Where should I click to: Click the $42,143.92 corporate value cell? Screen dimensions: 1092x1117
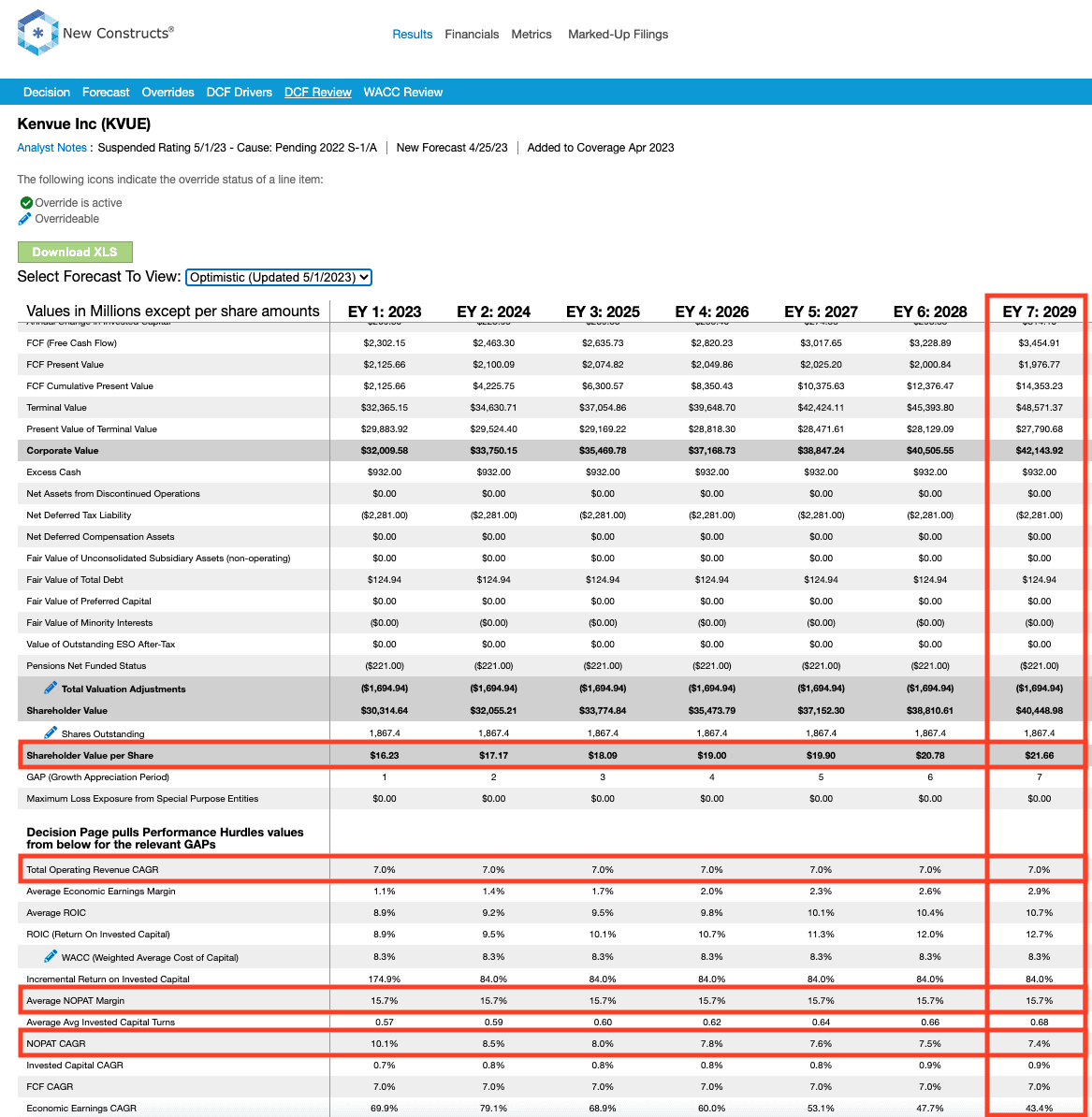pos(1040,450)
